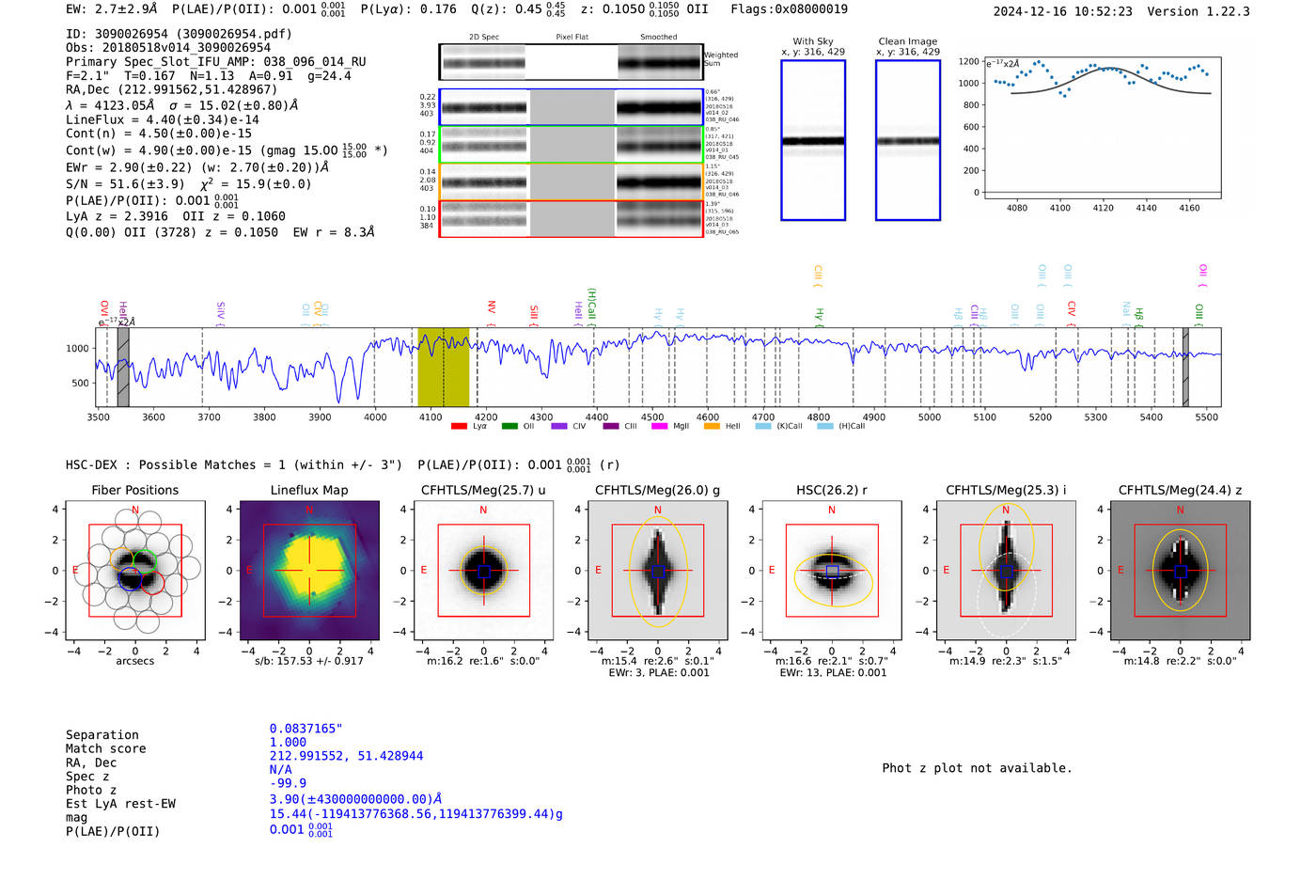Click the yellow highlighted band in the spectrum
Screen dimensions: 1316x896
pos(443,367)
